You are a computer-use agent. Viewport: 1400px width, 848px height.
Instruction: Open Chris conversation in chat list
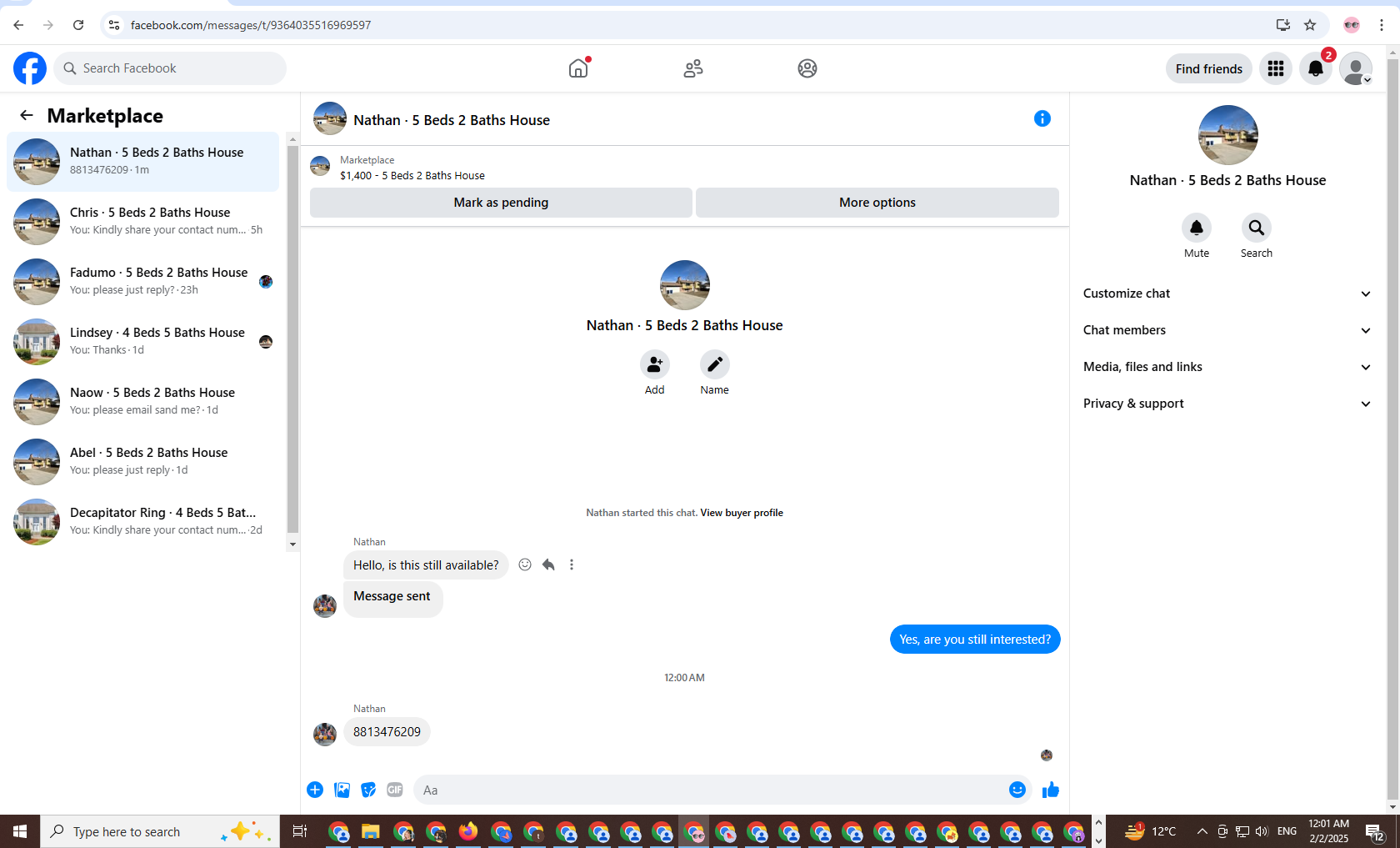pyautogui.click(x=143, y=222)
